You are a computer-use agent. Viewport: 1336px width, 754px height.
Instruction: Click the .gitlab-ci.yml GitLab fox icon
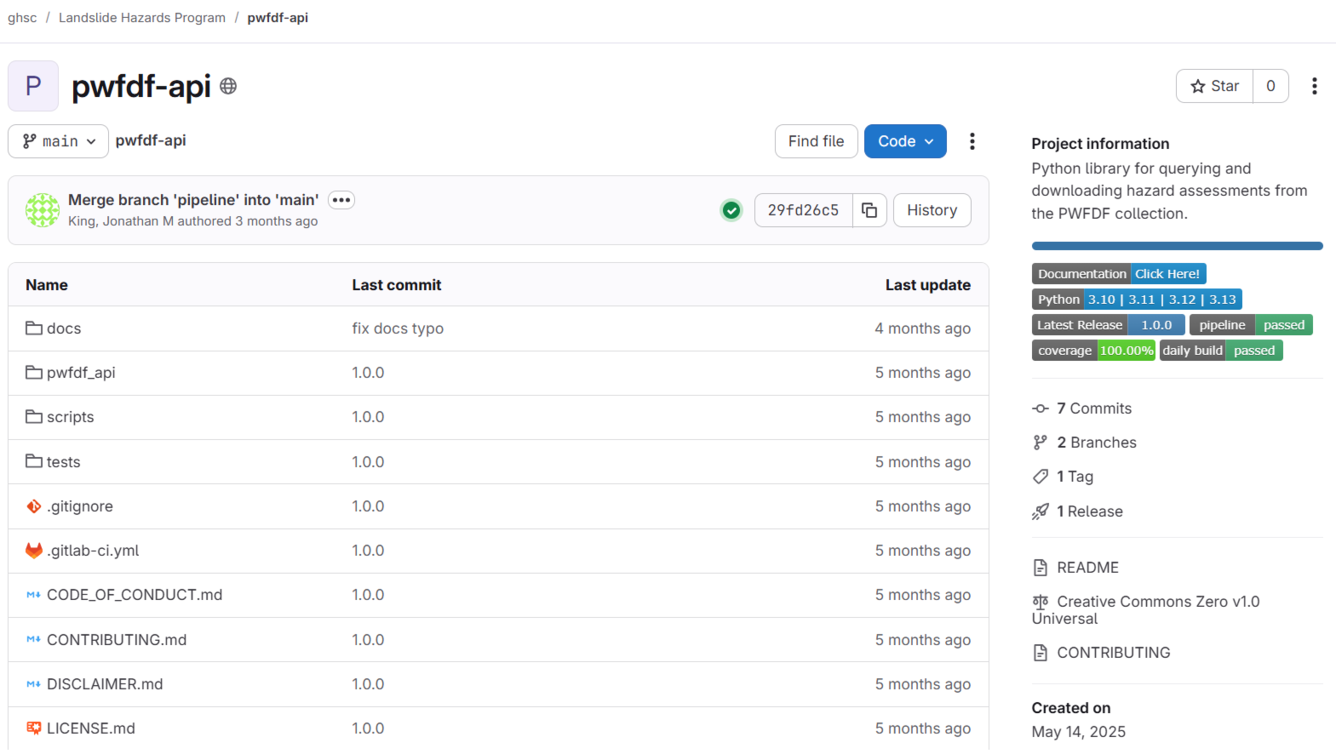pos(34,550)
